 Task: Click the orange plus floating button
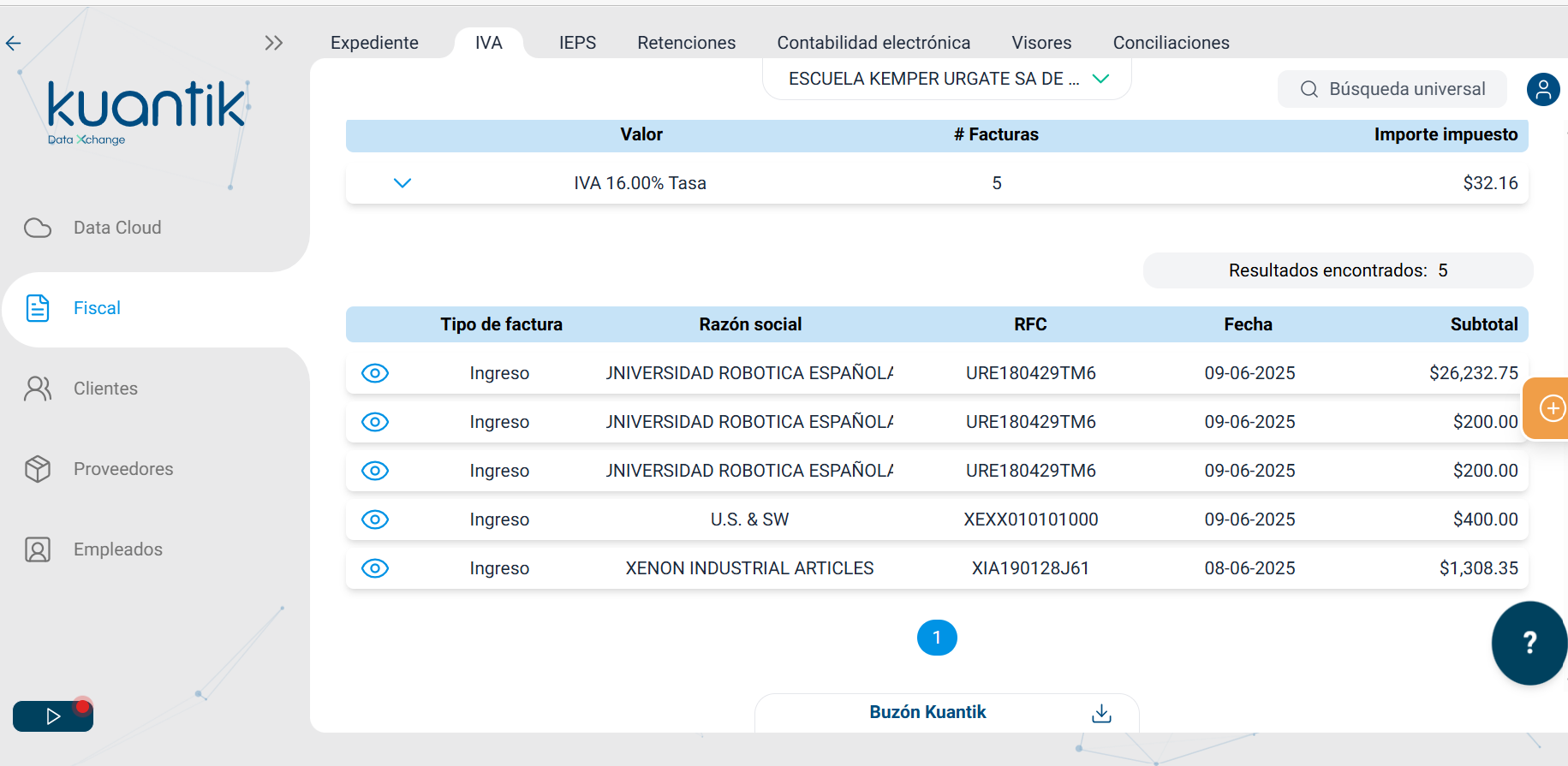1551,408
